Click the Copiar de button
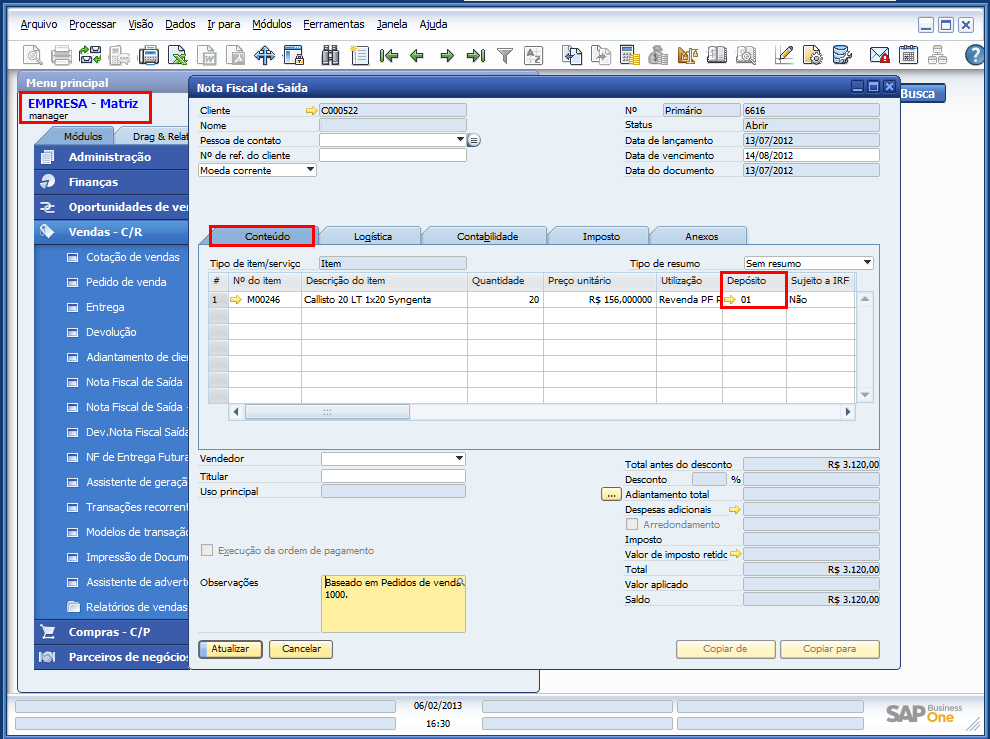 725,649
